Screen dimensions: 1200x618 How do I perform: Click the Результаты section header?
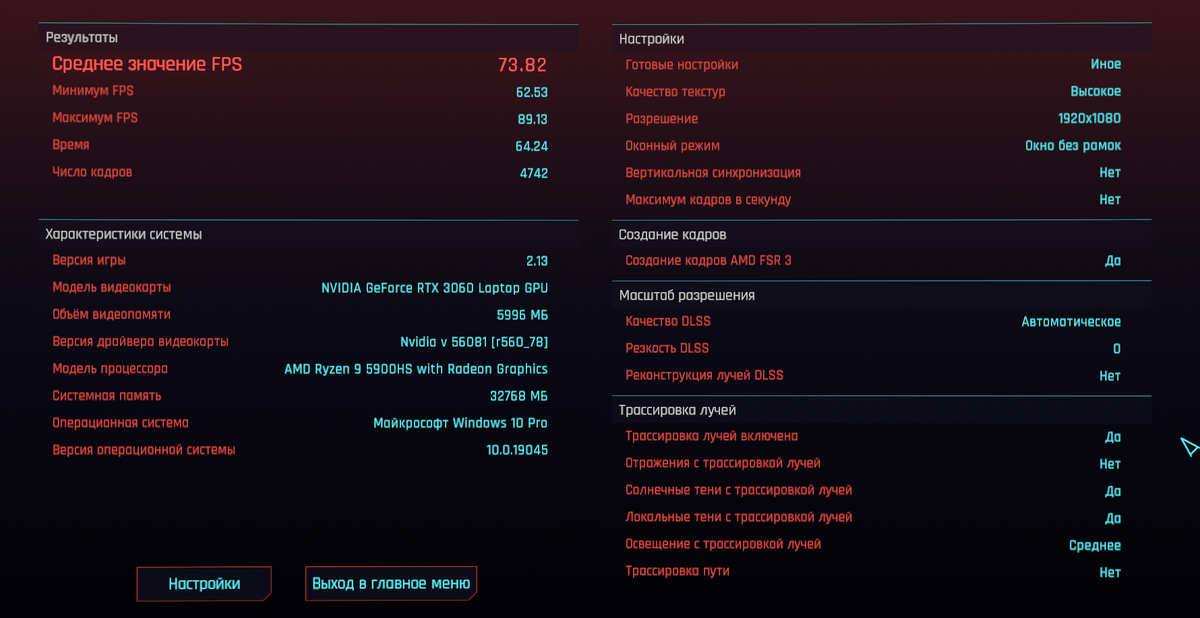pos(82,37)
